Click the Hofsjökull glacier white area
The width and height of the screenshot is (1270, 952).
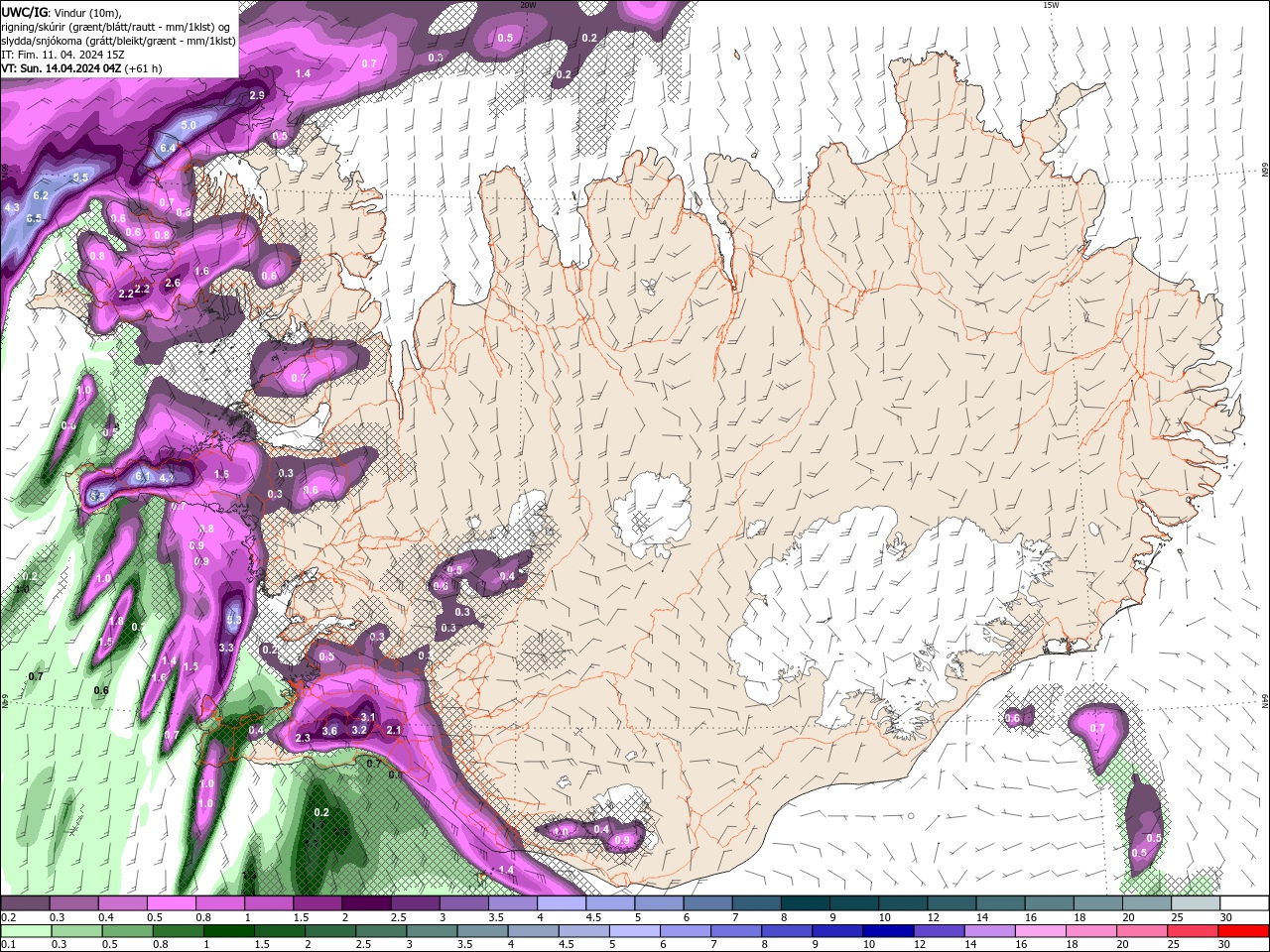click(652, 514)
